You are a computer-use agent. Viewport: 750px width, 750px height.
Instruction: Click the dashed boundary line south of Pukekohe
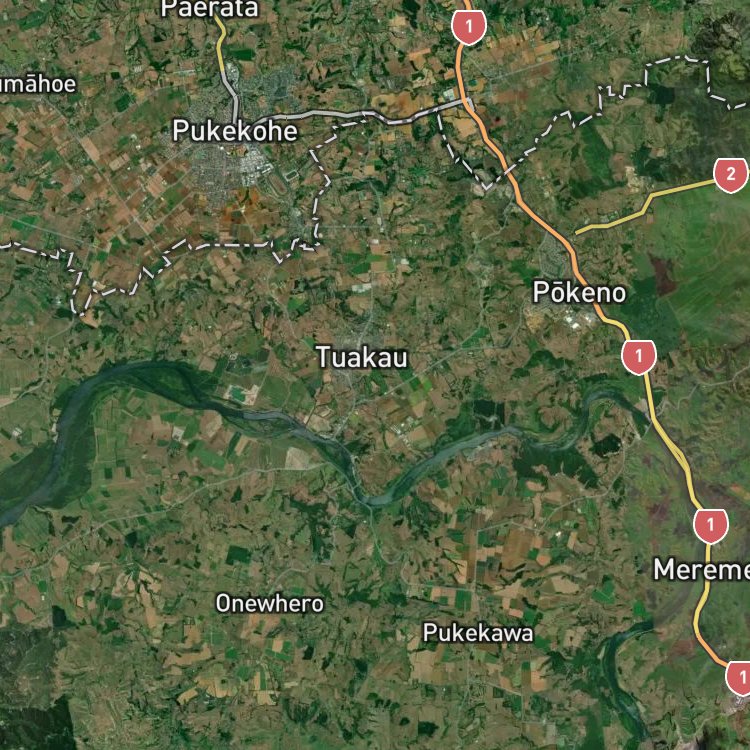[224, 246]
